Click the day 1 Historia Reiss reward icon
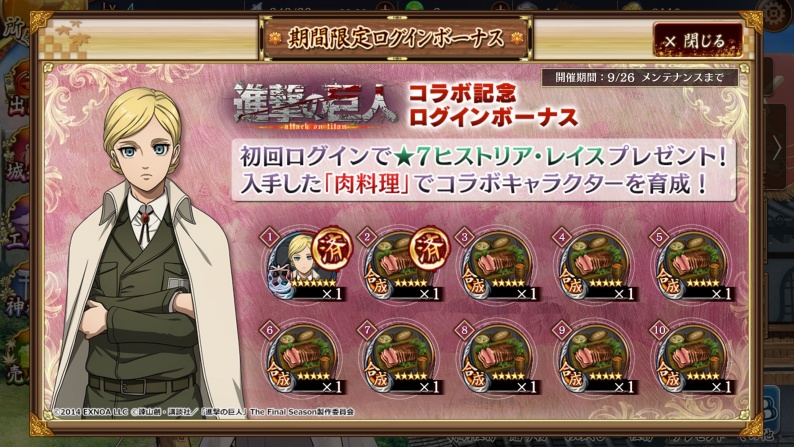 pos(303,266)
